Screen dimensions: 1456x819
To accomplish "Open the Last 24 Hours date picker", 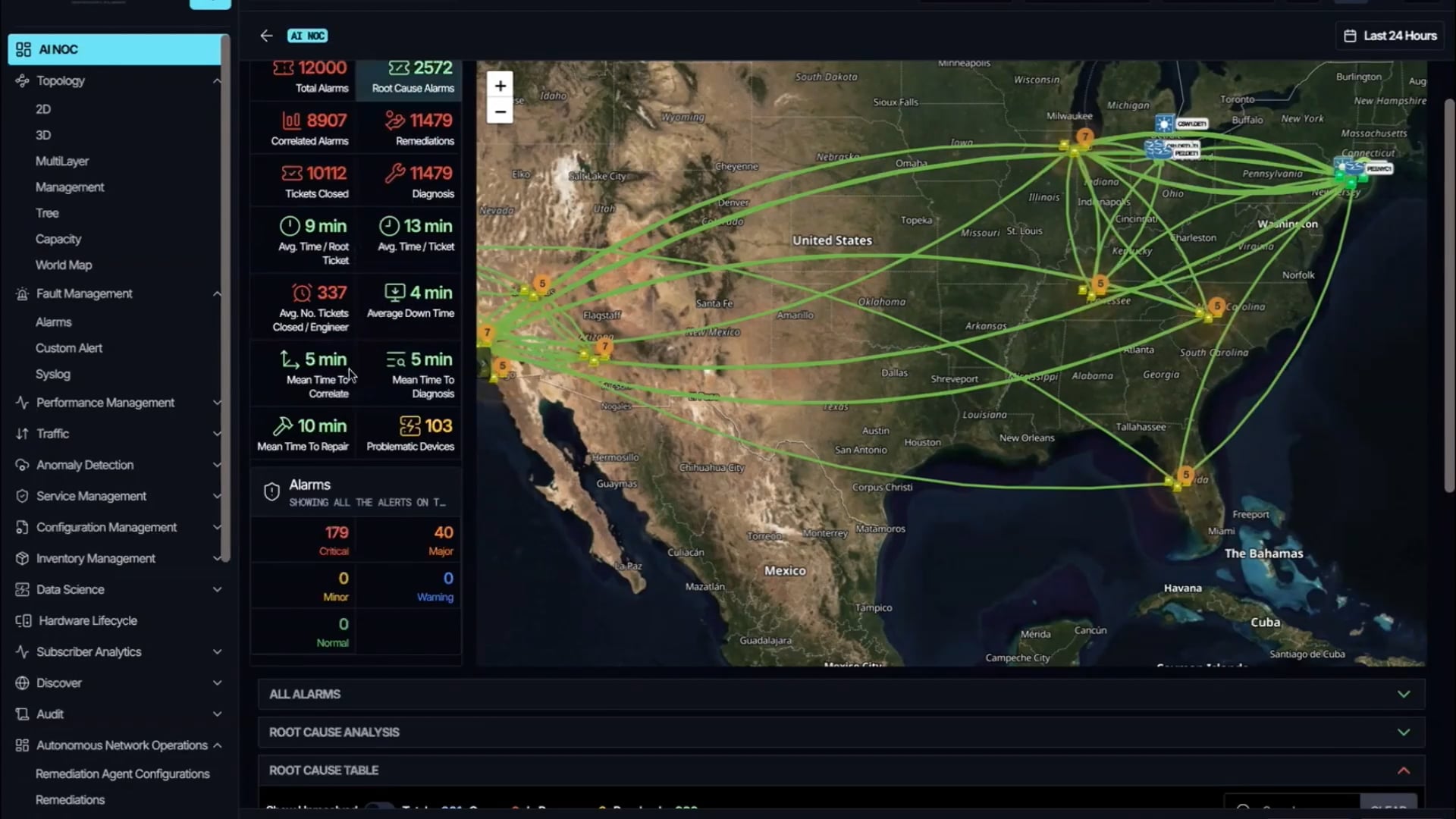I will (x=1390, y=36).
